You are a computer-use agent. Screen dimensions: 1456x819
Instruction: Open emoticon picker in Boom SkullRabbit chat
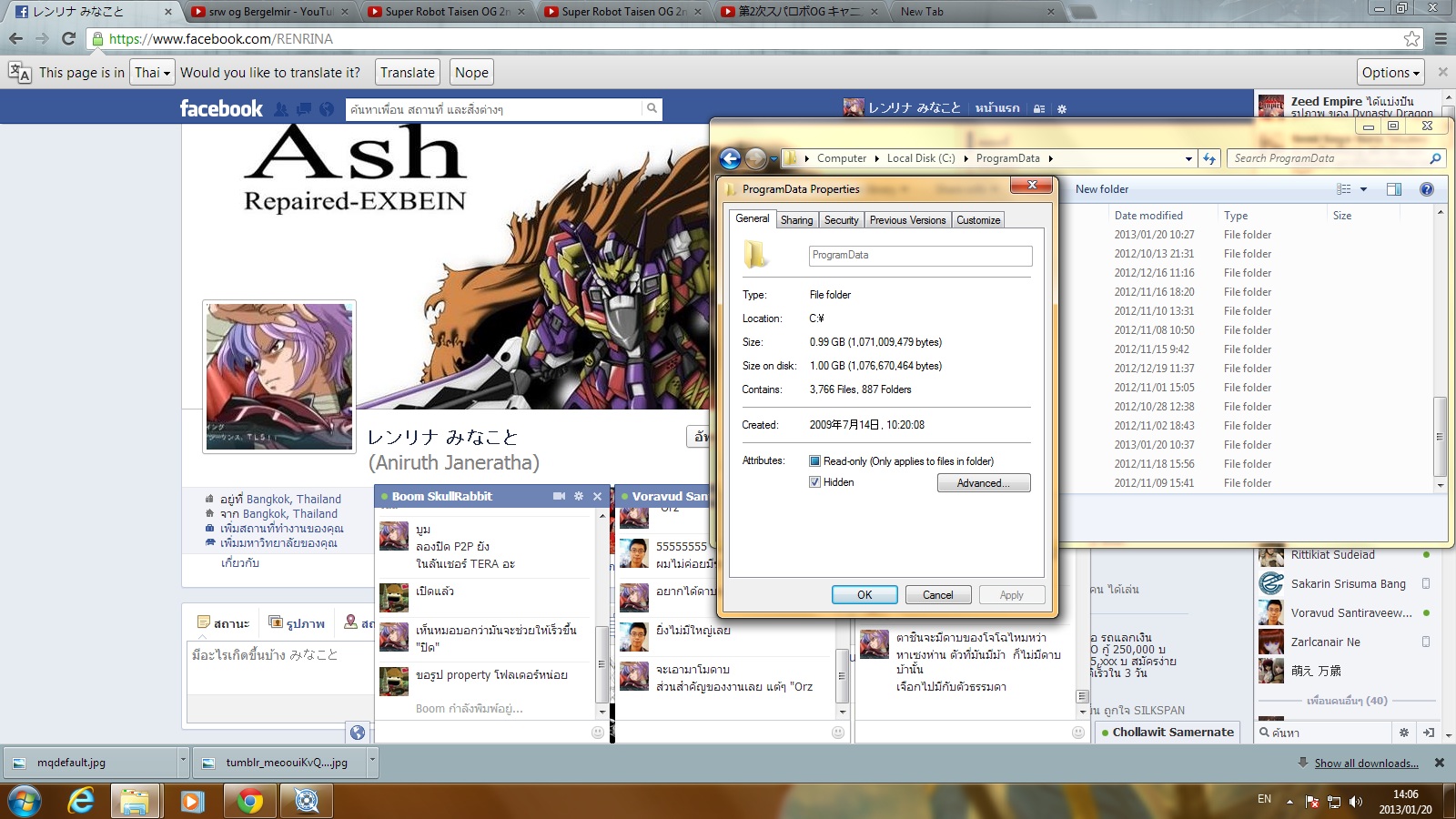coord(598,732)
